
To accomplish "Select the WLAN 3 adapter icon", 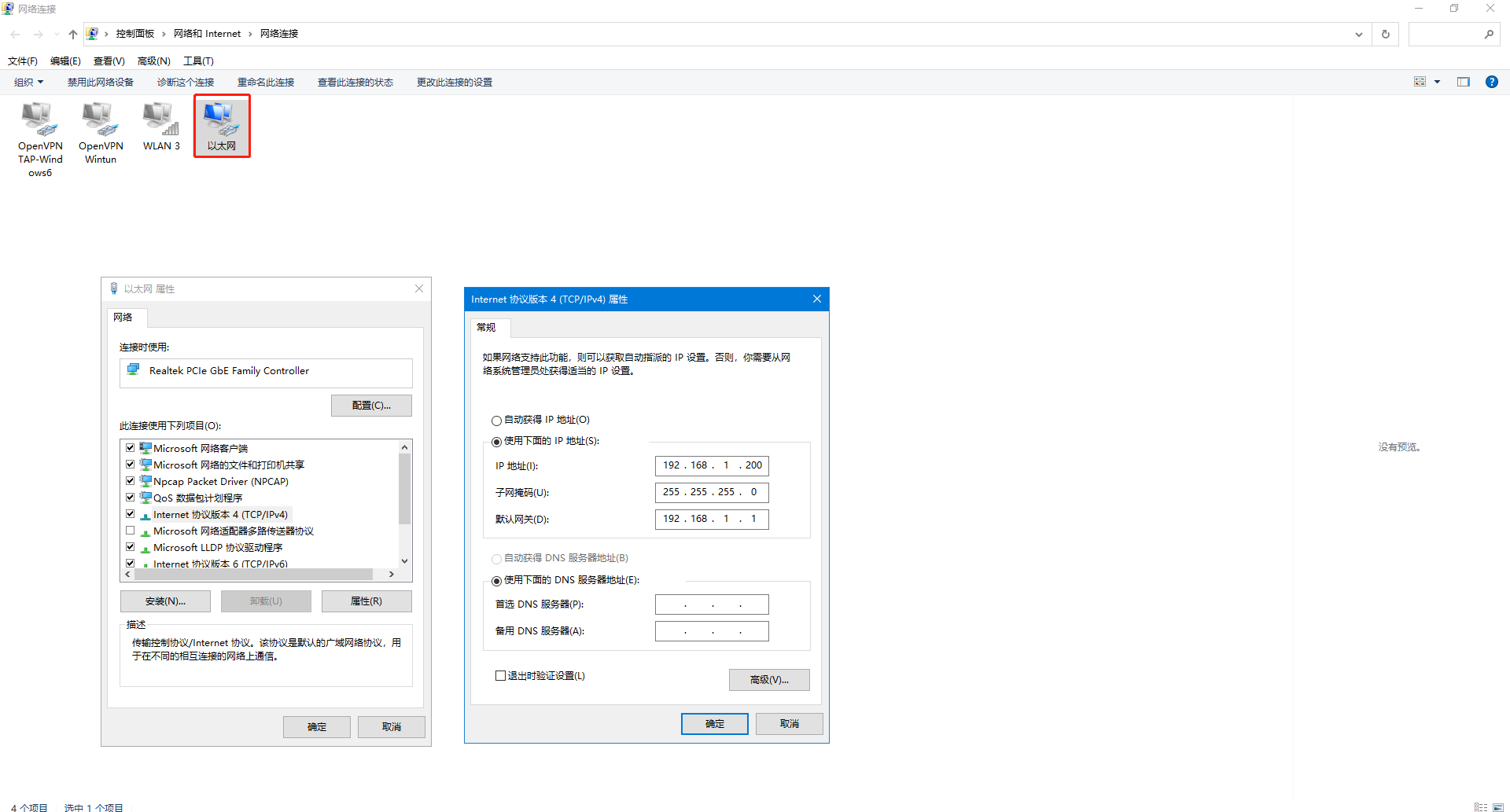I will pos(161,119).
